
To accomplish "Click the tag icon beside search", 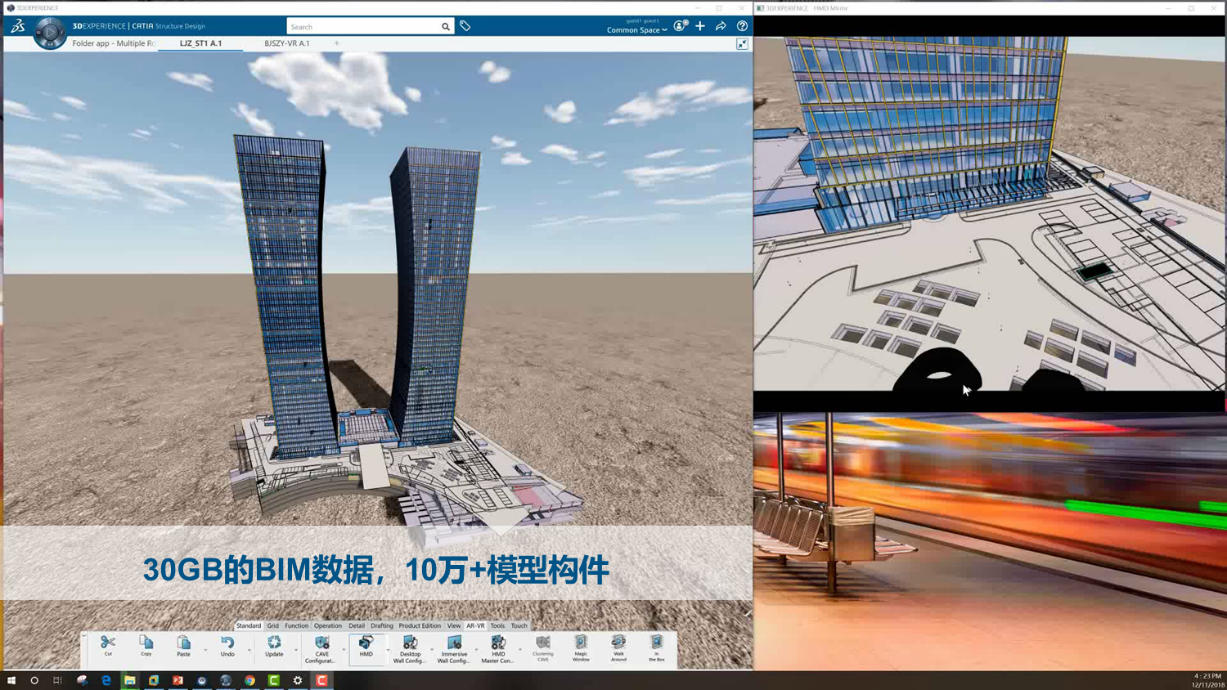I will click(x=465, y=26).
